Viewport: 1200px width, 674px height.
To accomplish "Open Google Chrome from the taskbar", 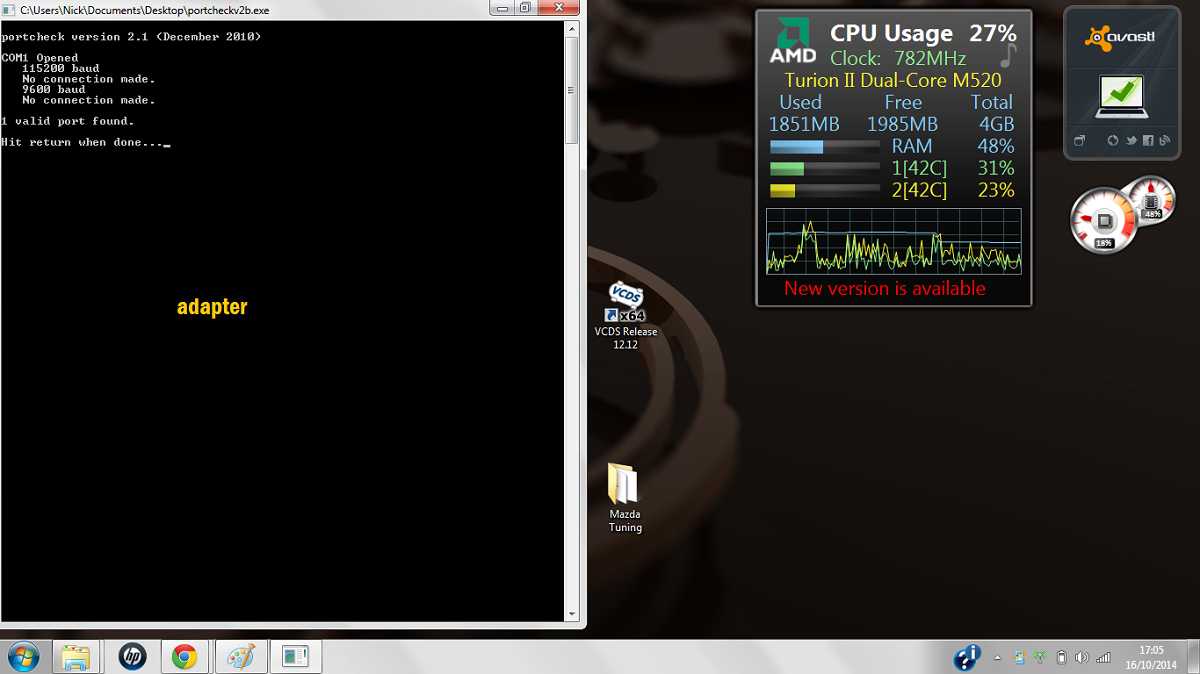I will pyautogui.click(x=184, y=657).
